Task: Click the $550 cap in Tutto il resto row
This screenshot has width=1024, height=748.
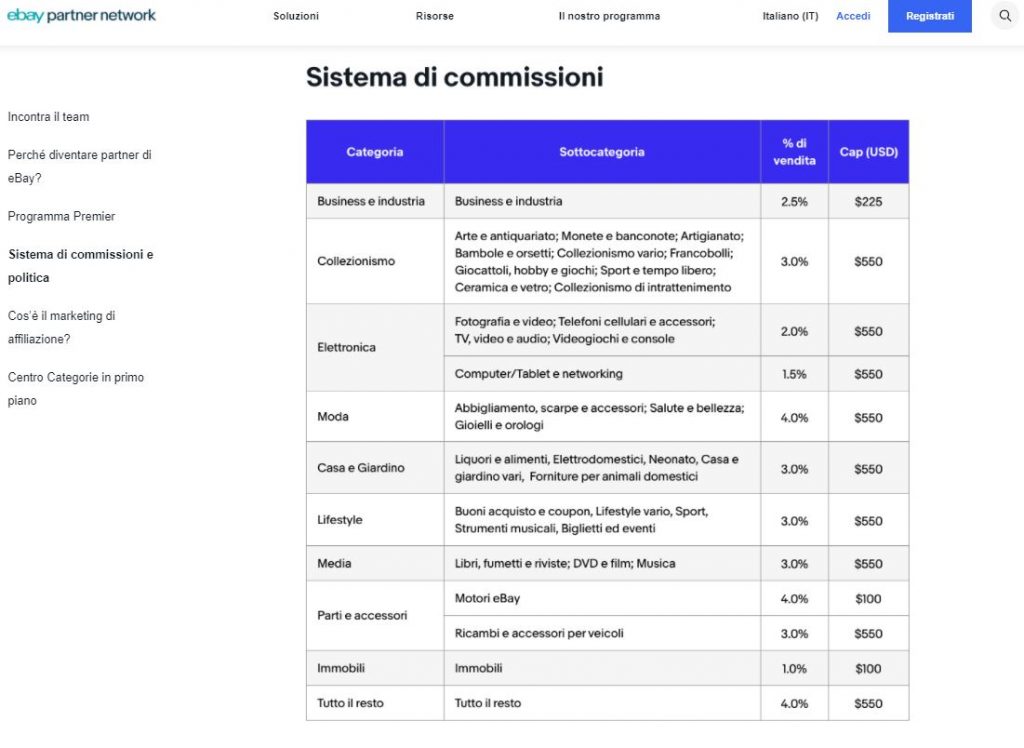Action: (x=869, y=703)
